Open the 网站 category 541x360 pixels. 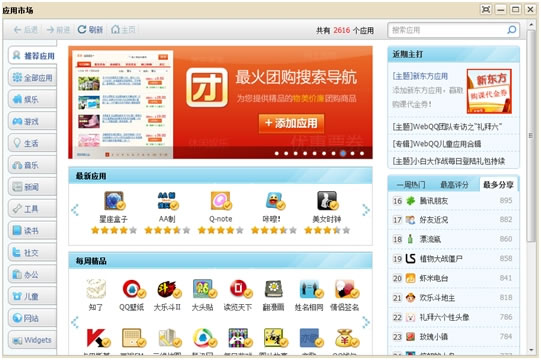(x=32, y=318)
